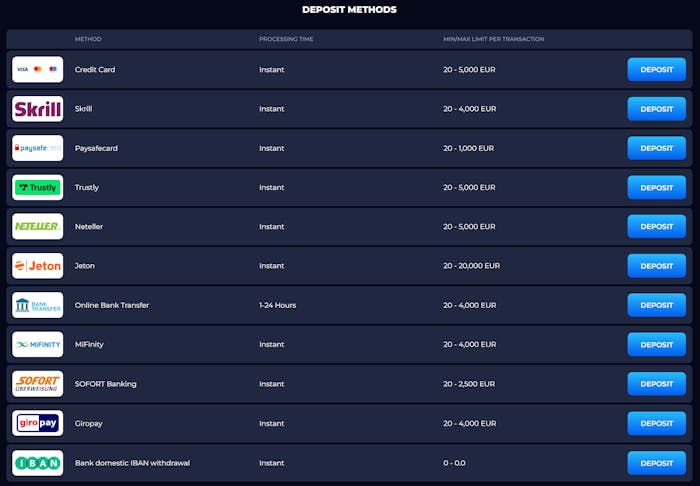The image size is (700, 486).
Task: Deposit via Trustly
Action: (656, 188)
